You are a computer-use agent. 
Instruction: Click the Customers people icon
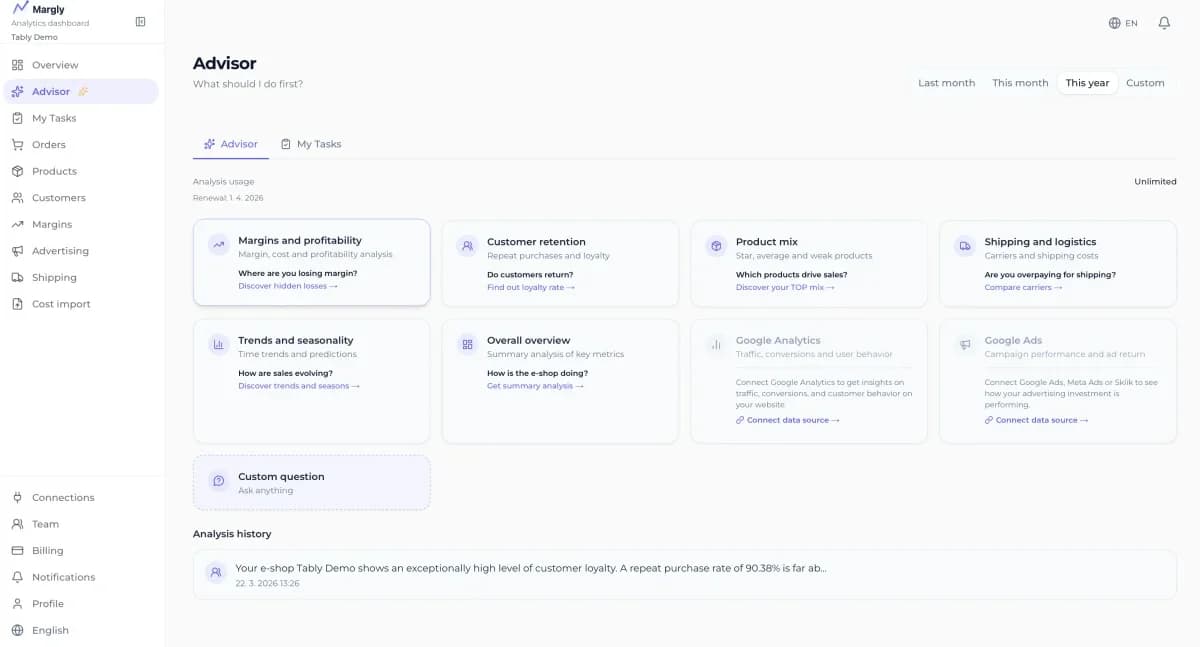click(x=18, y=197)
